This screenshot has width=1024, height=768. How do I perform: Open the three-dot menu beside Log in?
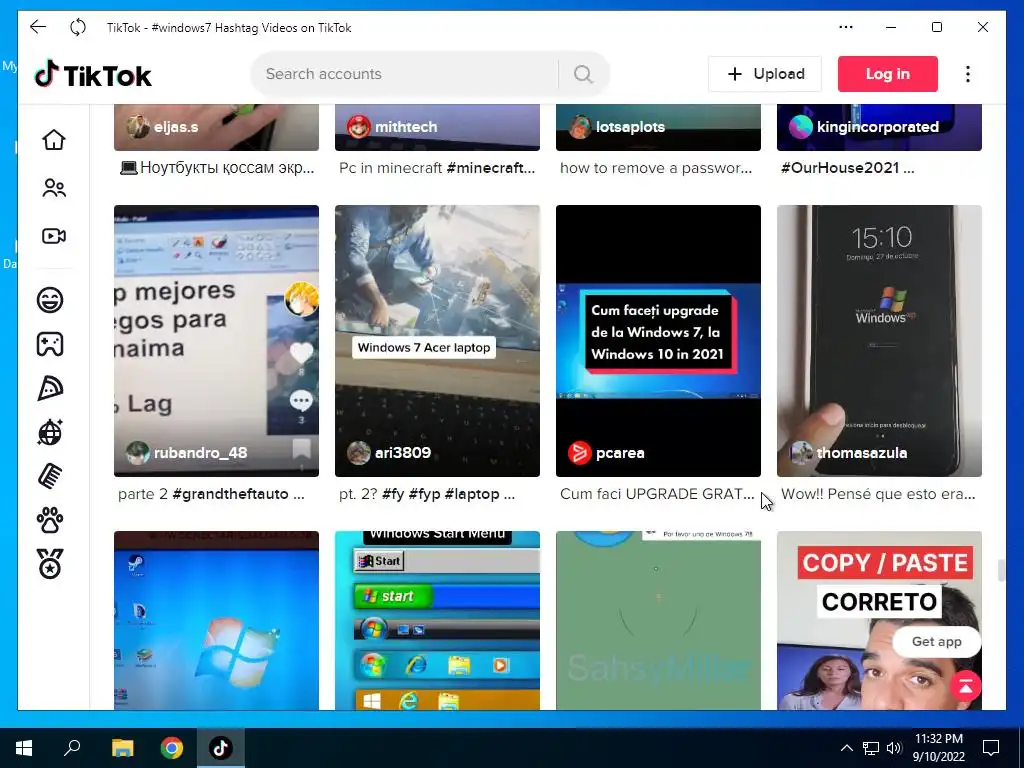[x=968, y=74]
